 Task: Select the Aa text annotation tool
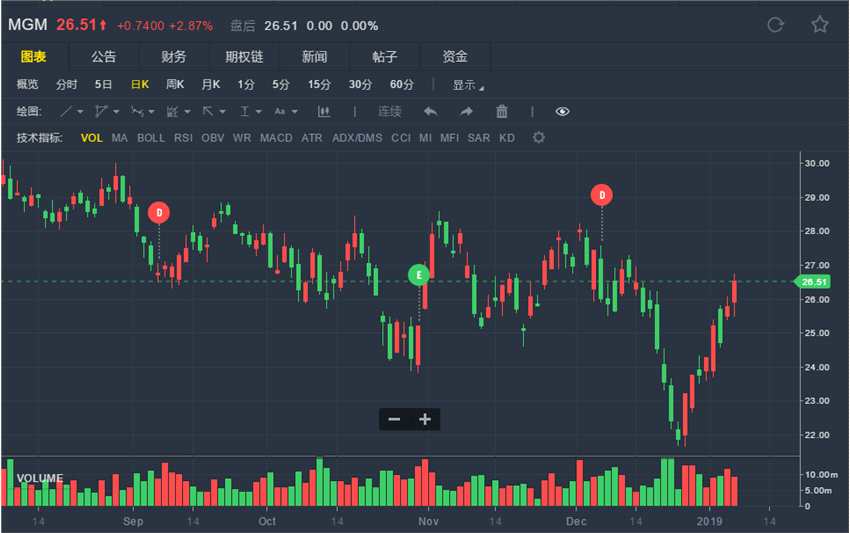[280, 112]
